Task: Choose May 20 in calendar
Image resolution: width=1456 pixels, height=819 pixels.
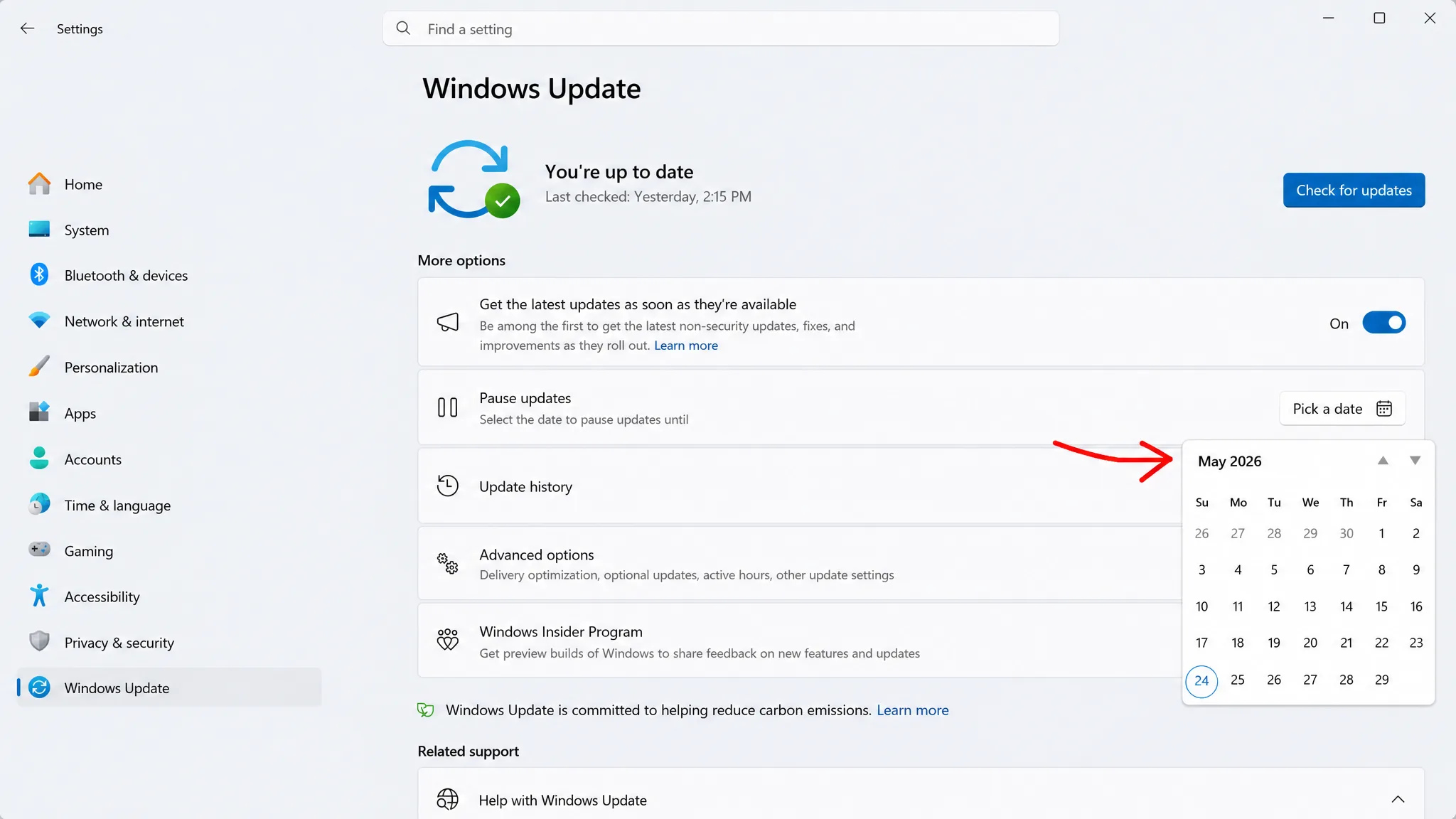Action: click(x=1310, y=643)
